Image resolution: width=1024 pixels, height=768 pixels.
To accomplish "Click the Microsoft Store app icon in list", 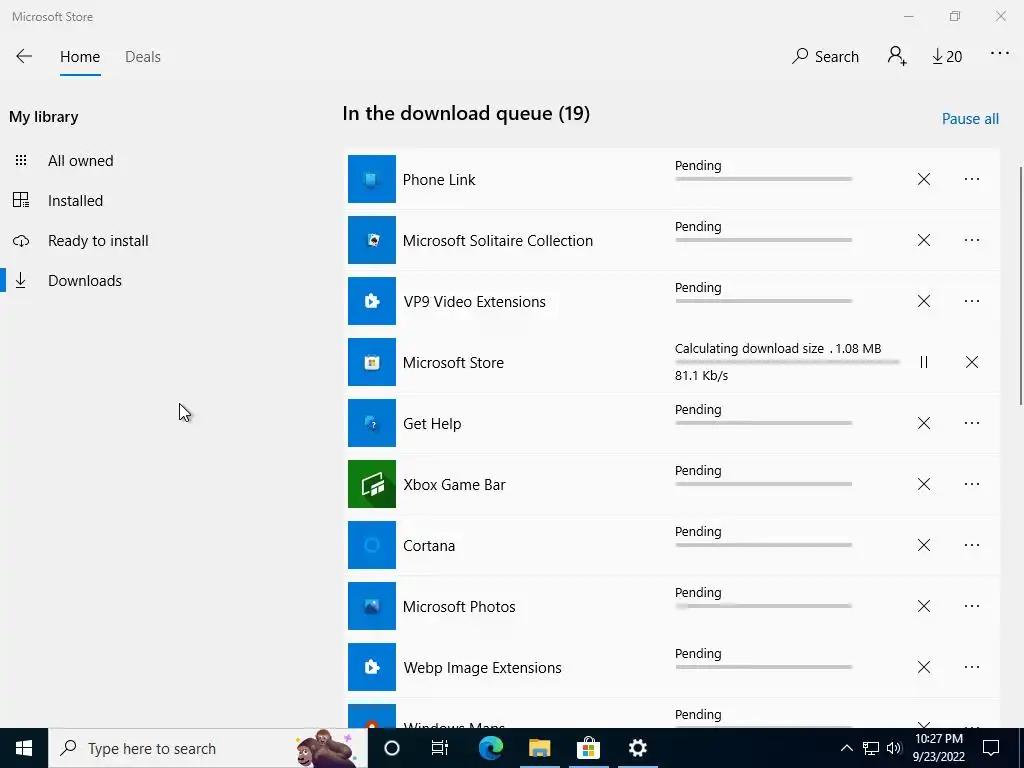I will point(372,362).
